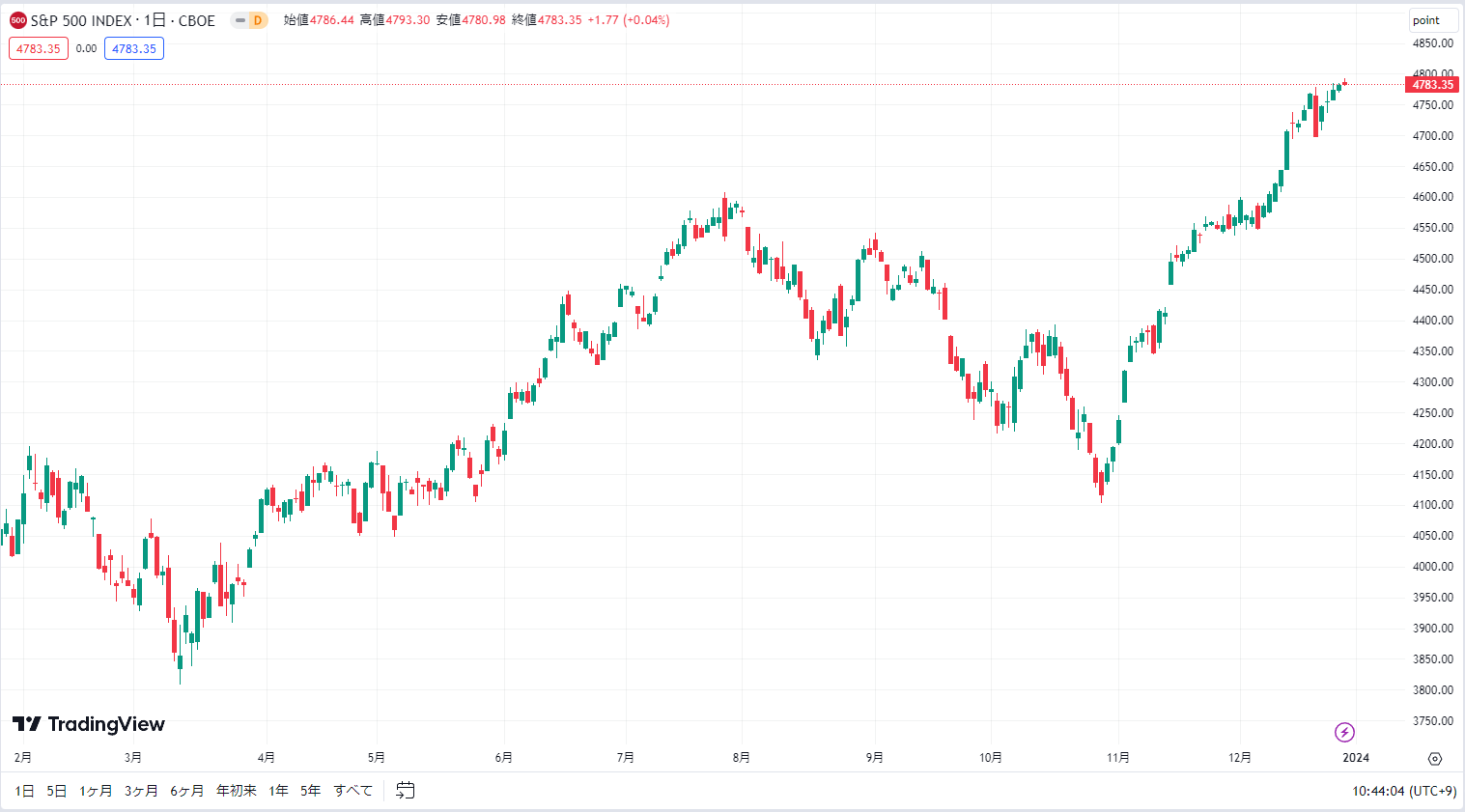1465x812 pixels.
Task: Click the orange D delayed-data badge
Action: point(258,20)
